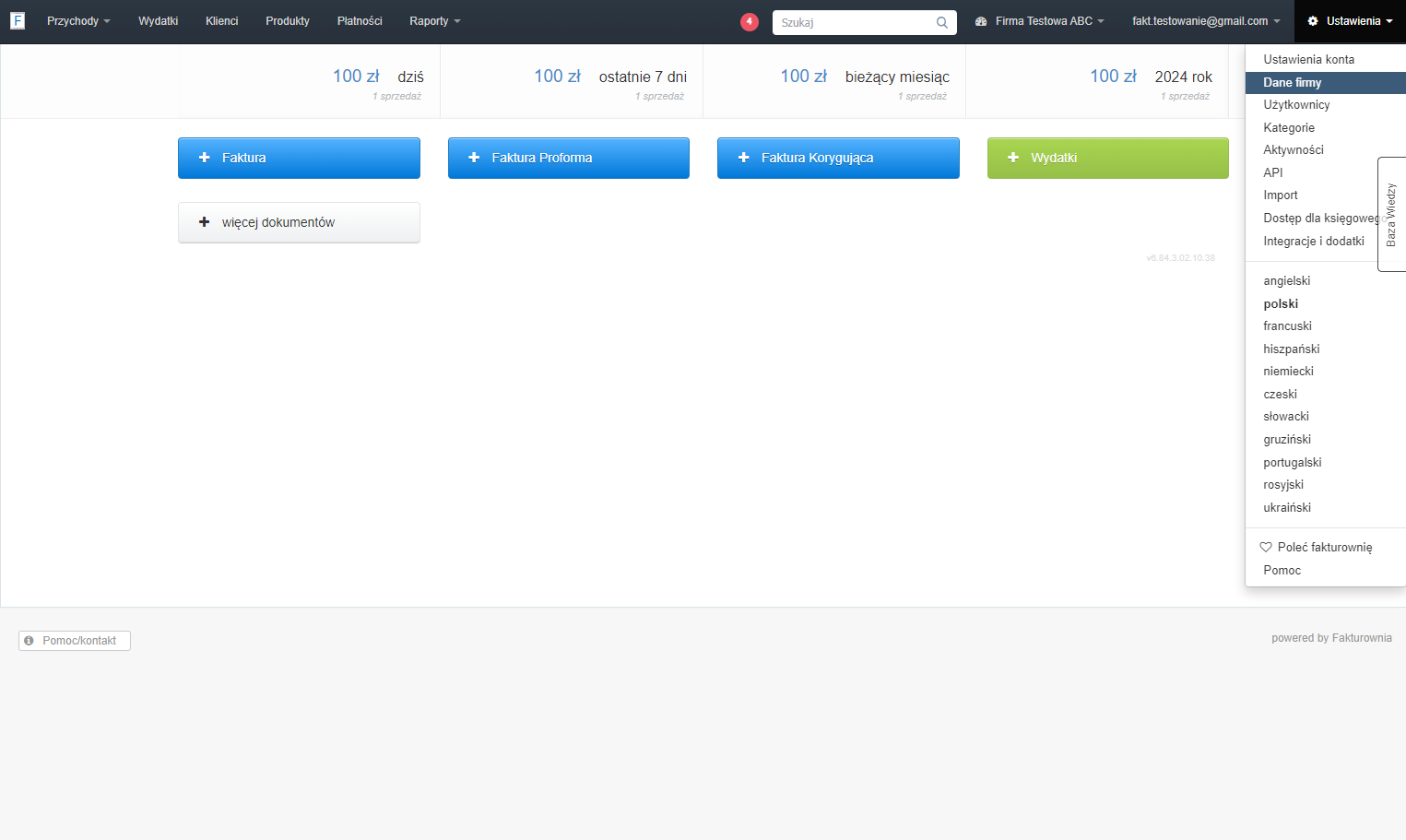This screenshot has width=1406, height=840.
Task: Open Wydatki in the top navigation
Action: pyautogui.click(x=158, y=21)
